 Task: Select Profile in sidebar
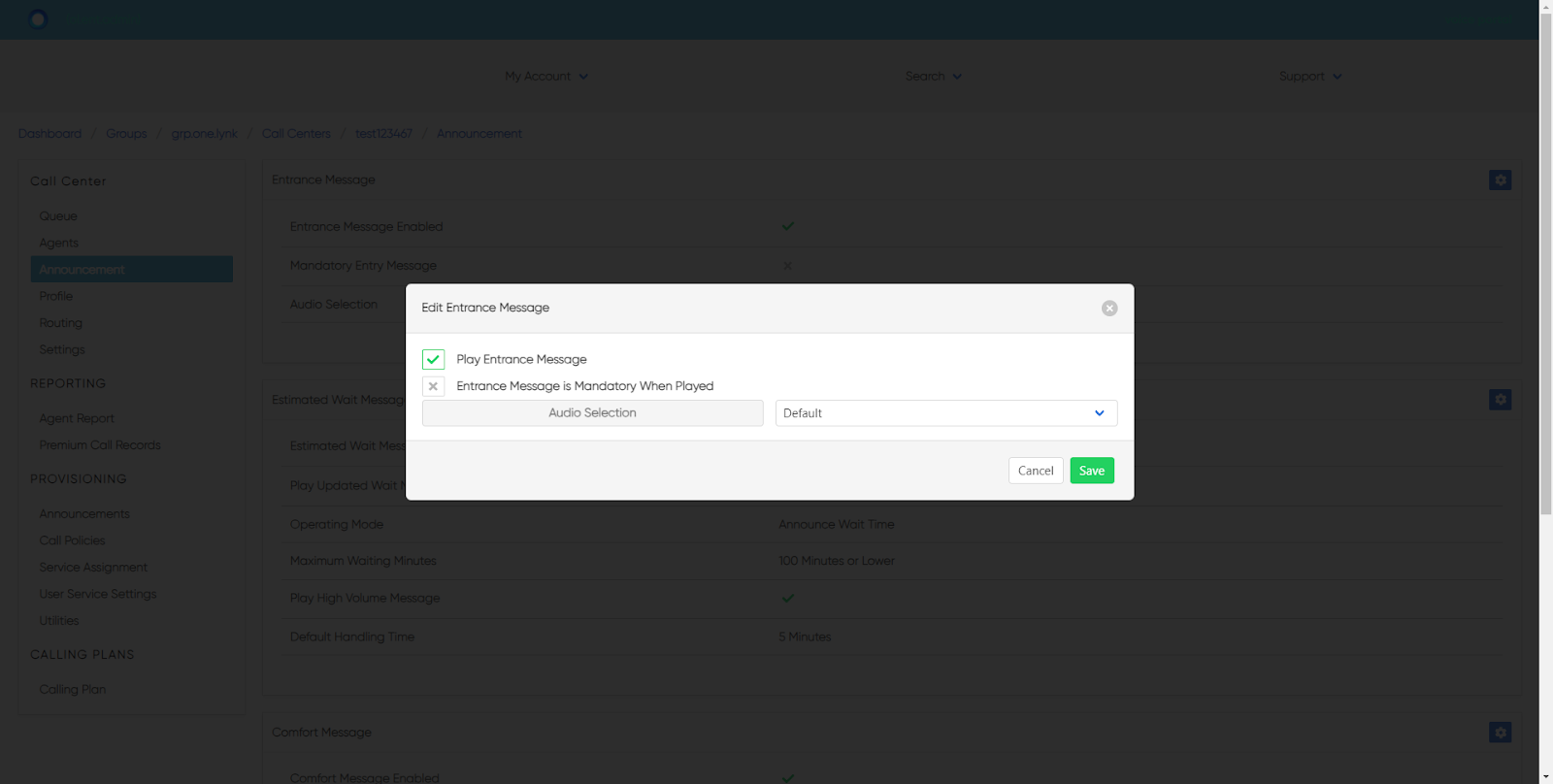[x=56, y=296]
